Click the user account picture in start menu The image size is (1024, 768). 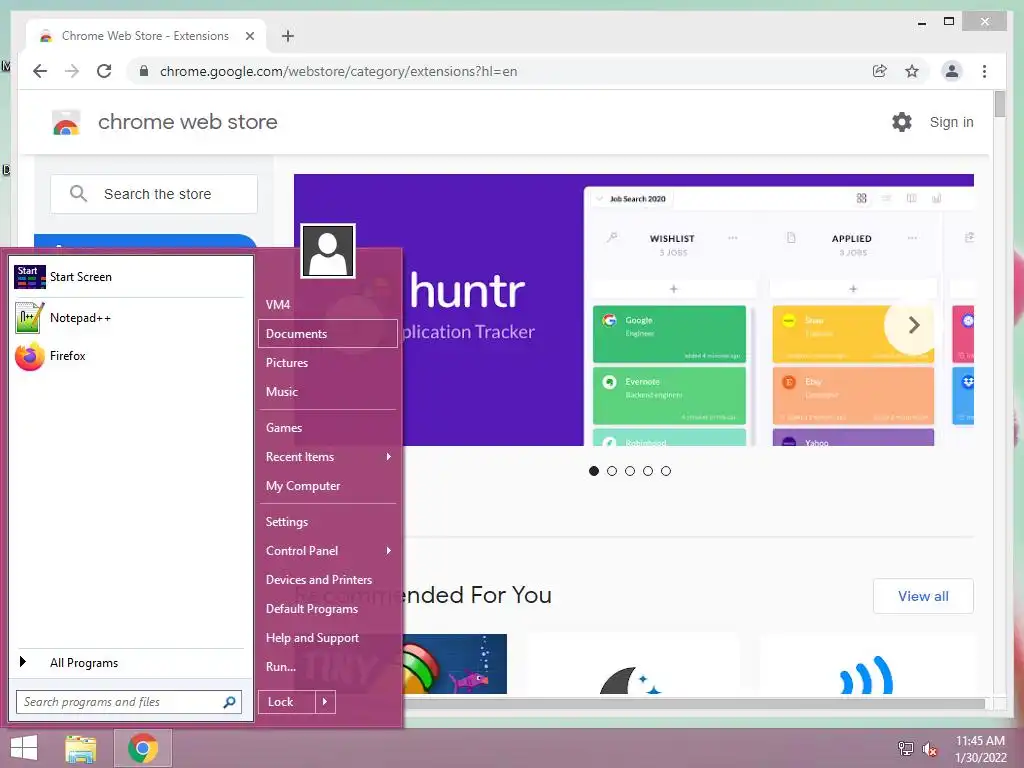pos(328,251)
